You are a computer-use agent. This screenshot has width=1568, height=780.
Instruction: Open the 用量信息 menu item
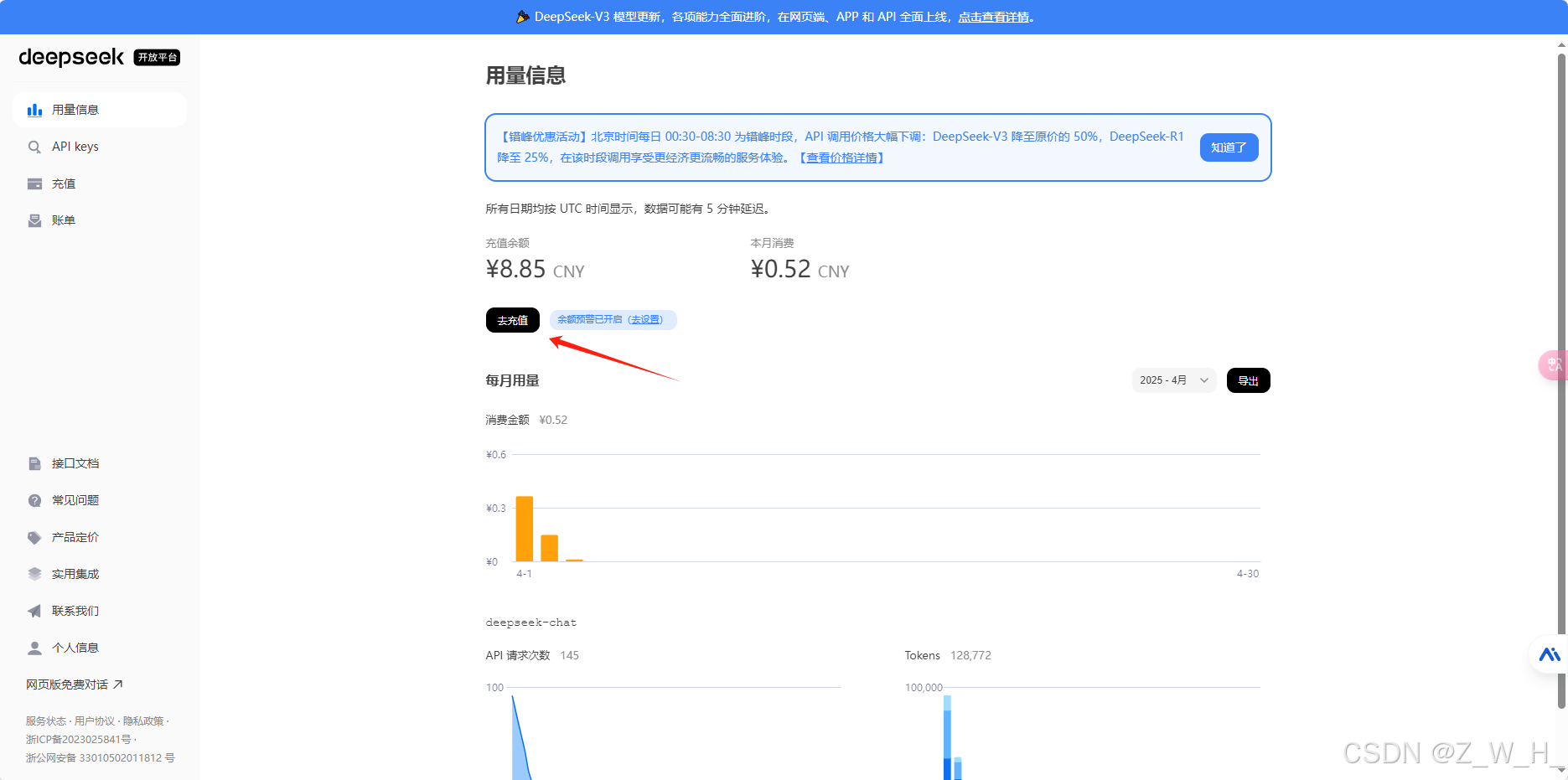100,110
